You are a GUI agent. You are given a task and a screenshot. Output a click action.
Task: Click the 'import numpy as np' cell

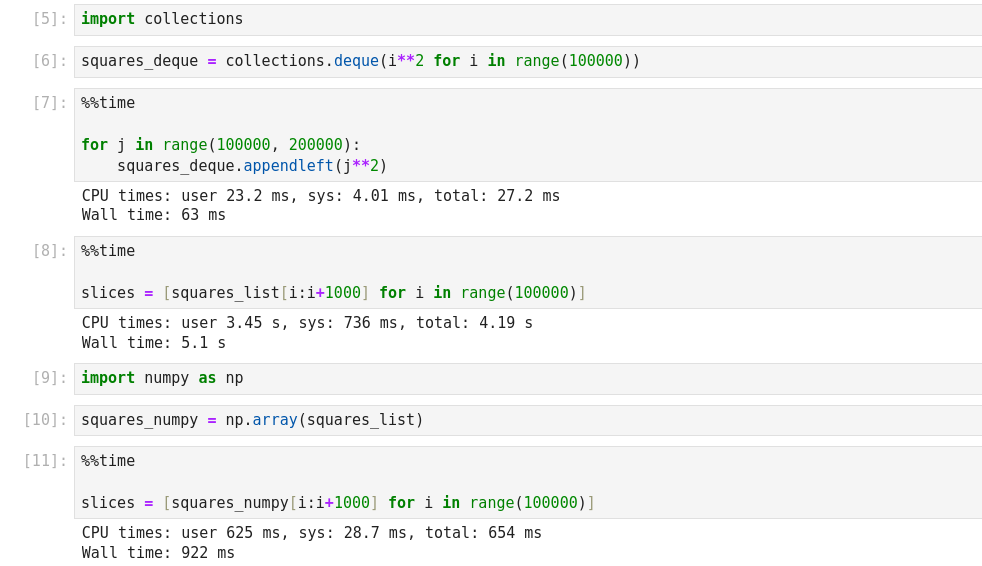[162, 378]
